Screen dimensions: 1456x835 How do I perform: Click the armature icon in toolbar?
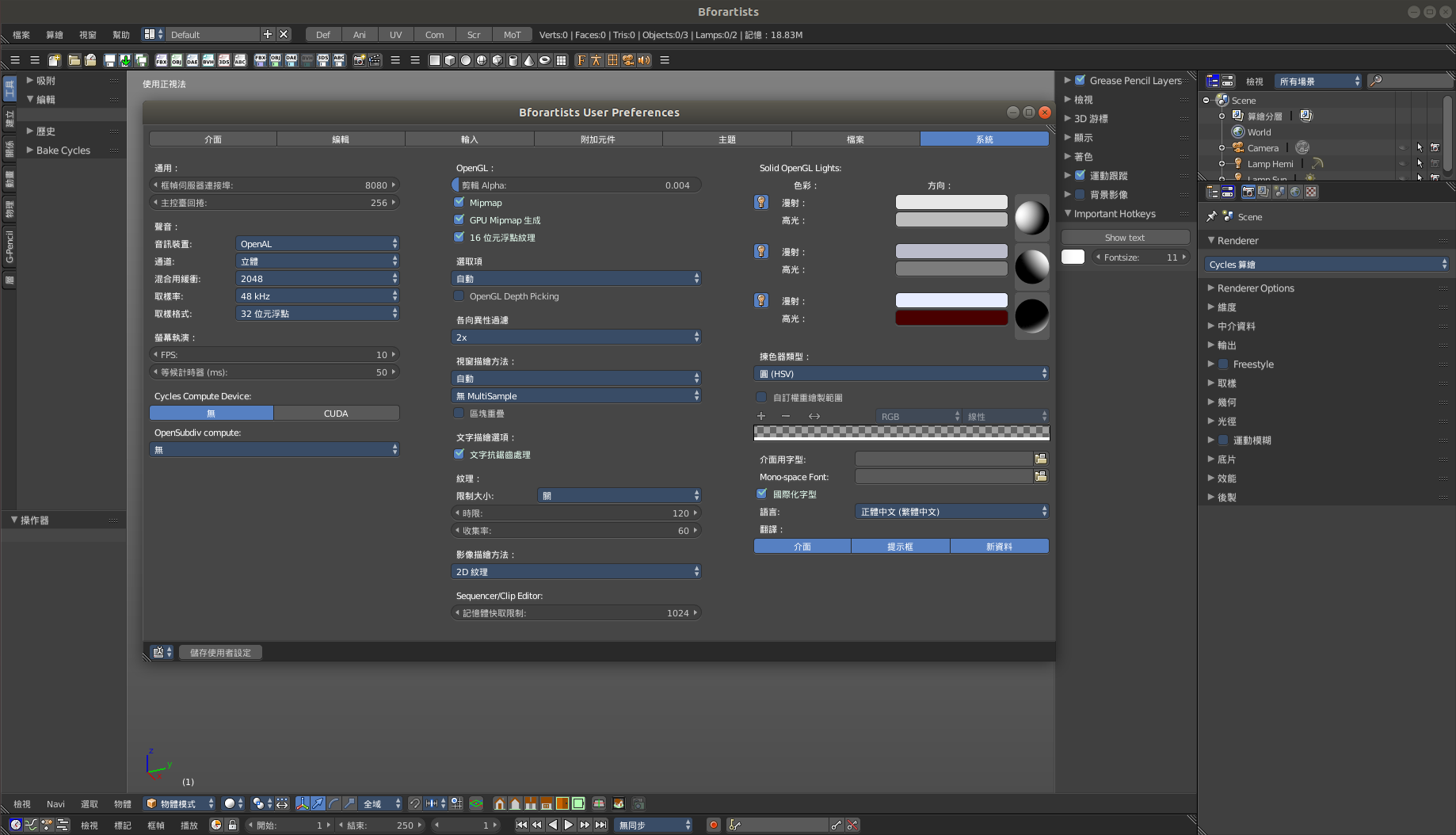tap(597, 60)
